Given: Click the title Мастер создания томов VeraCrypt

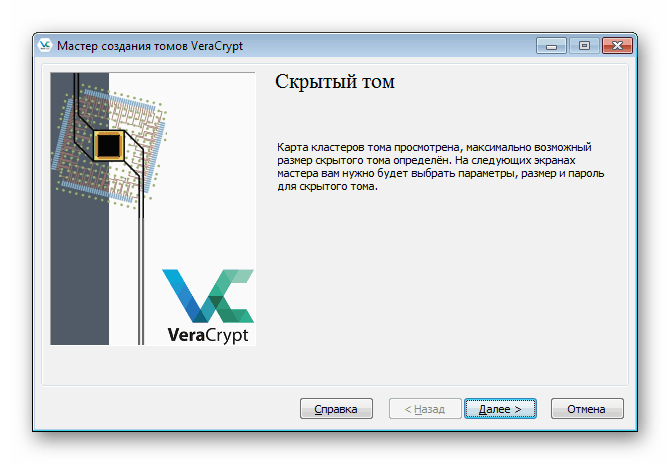Looking at the screenshot, I should pyautogui.click(x=150, y=46).
